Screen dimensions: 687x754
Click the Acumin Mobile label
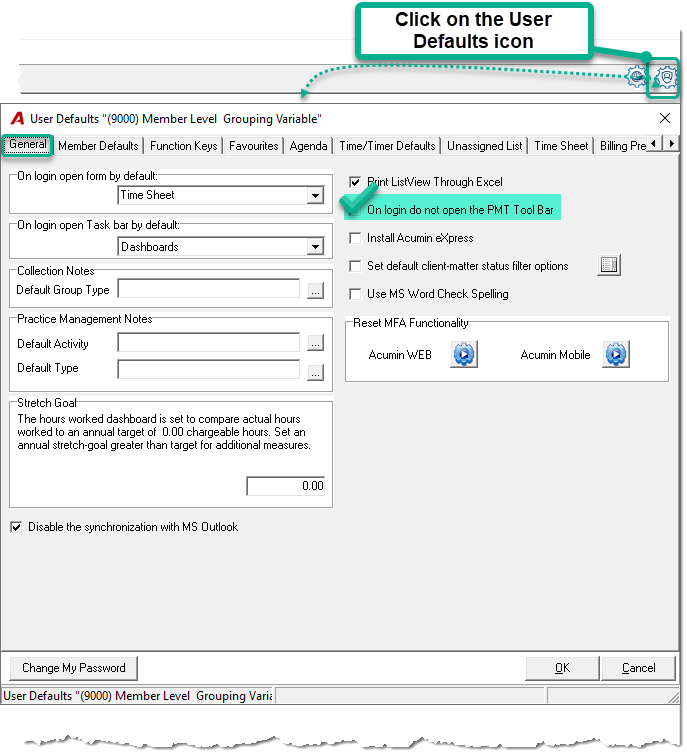pos(555,355)
